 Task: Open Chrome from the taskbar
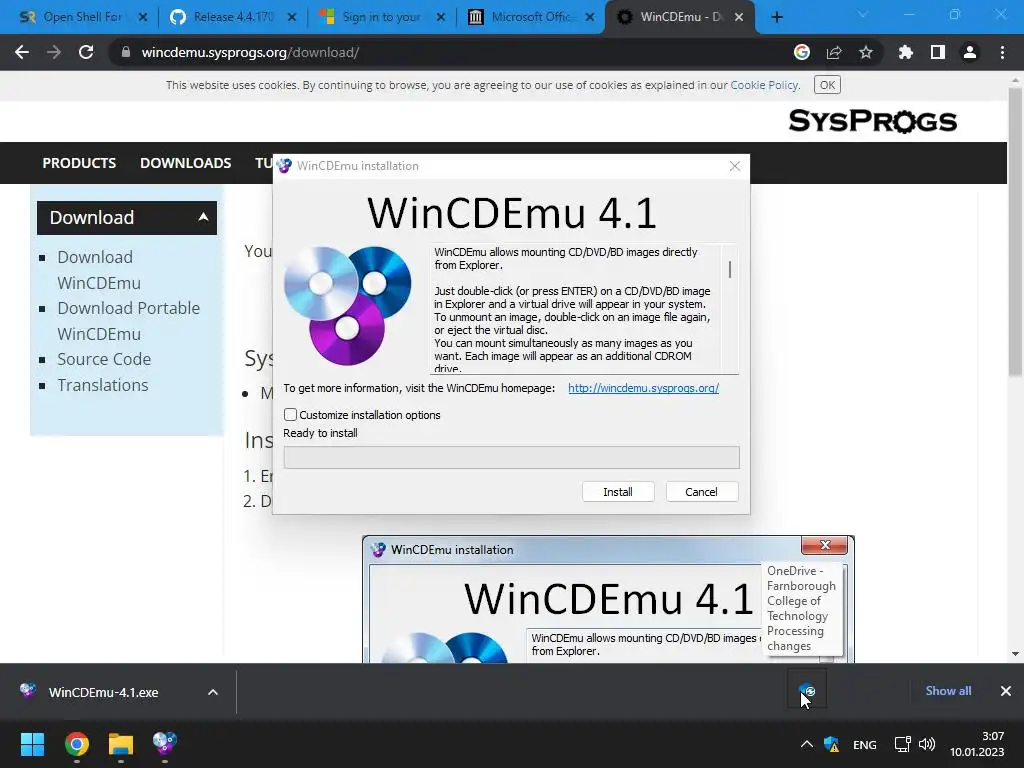click(76, 744)
